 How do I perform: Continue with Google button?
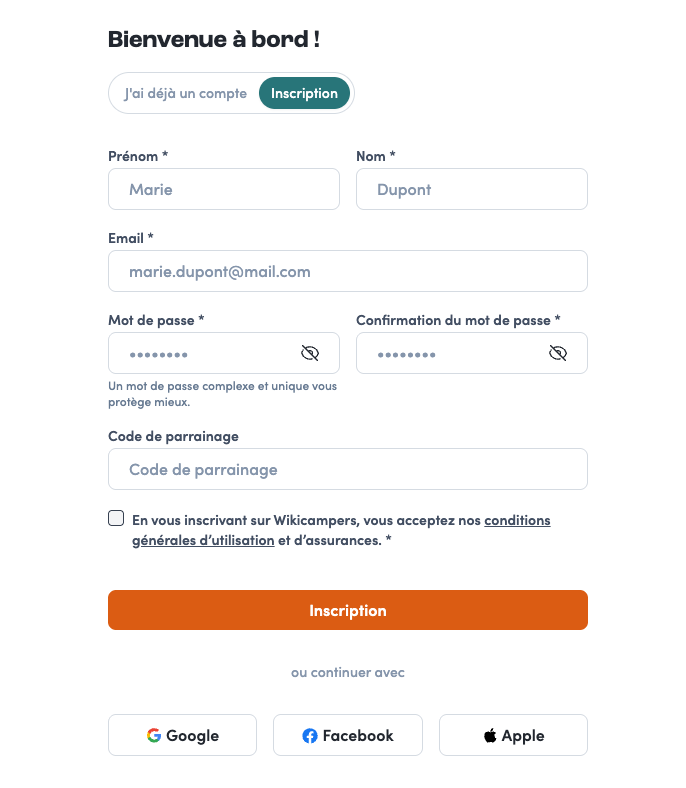182,735
